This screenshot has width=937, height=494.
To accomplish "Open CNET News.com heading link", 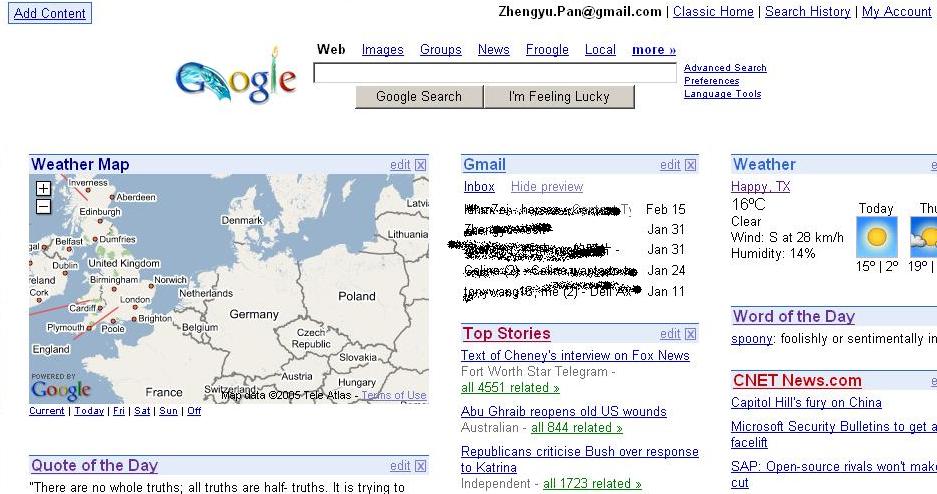I will (x=797, y=381).
